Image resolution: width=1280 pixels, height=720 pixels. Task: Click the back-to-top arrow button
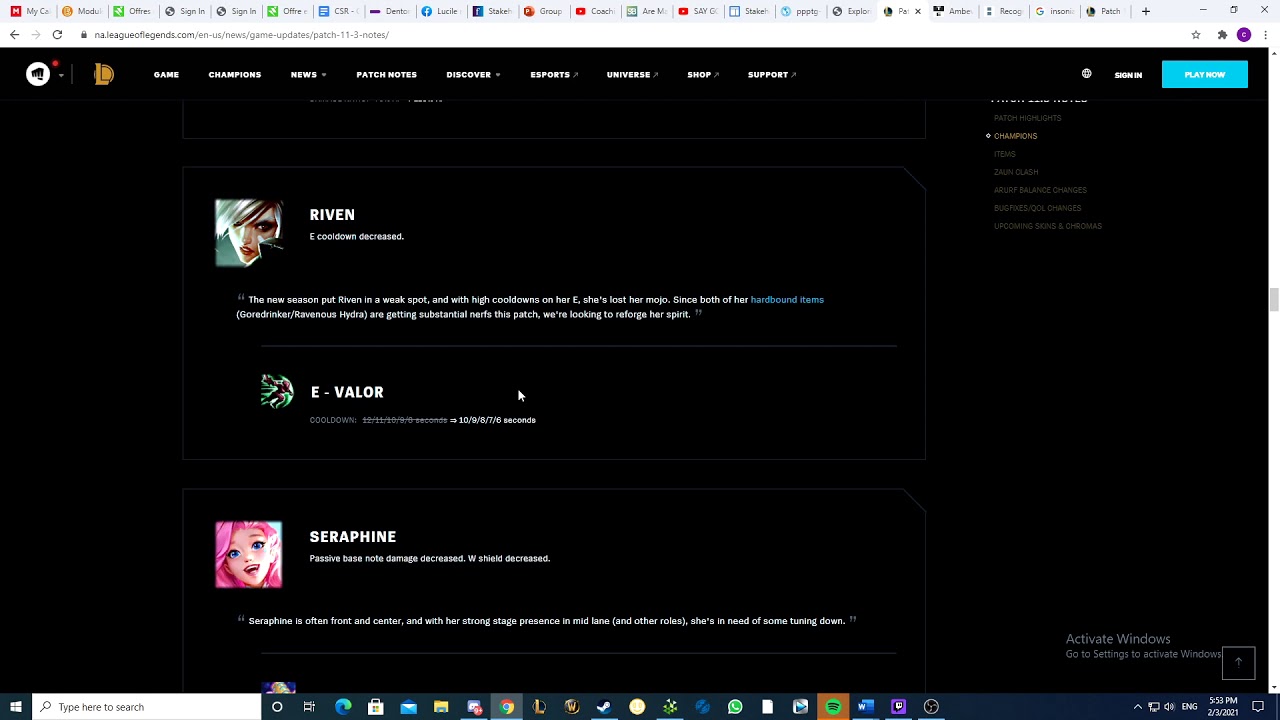(x=1238, y=663)
